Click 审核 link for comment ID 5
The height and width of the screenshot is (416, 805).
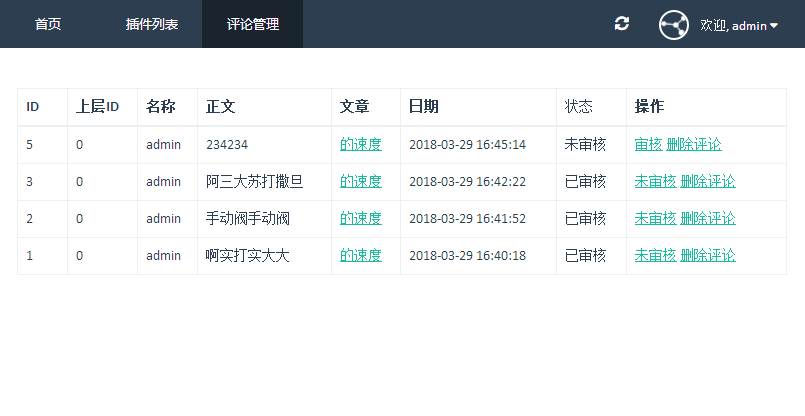click(x=648, y=144)
